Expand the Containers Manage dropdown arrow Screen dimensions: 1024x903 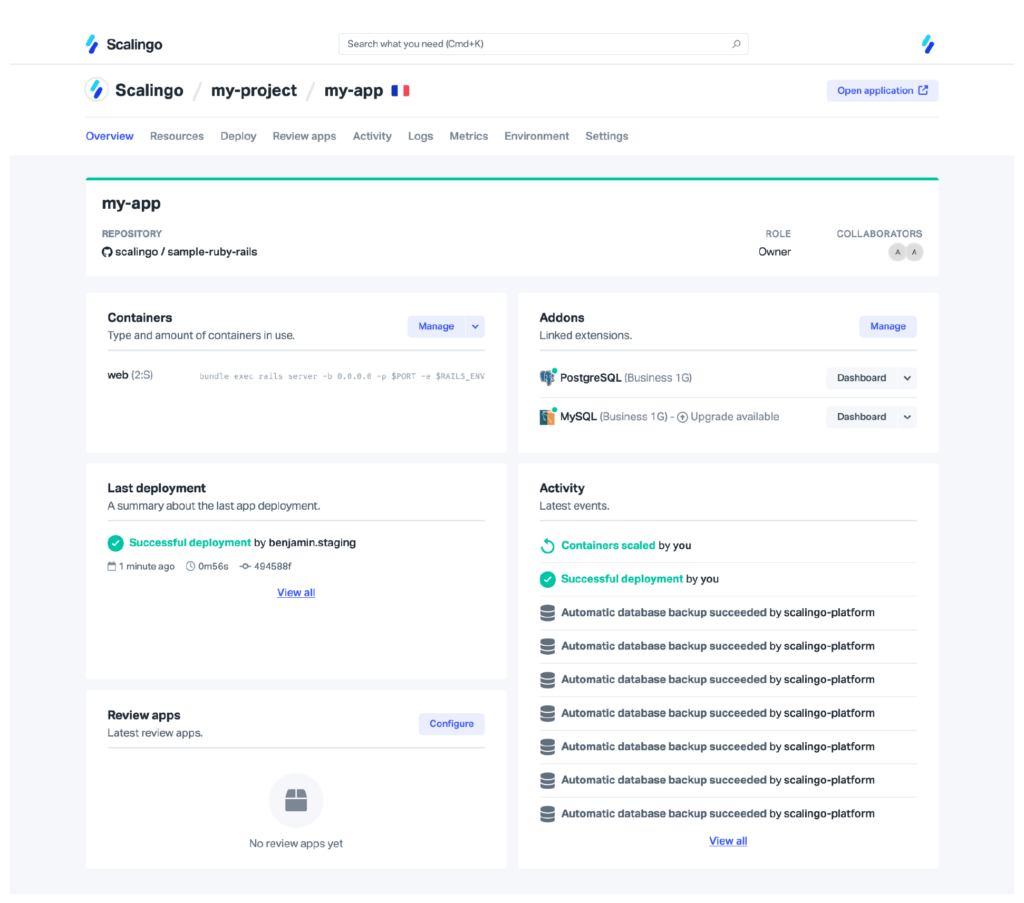pos(475,326)
